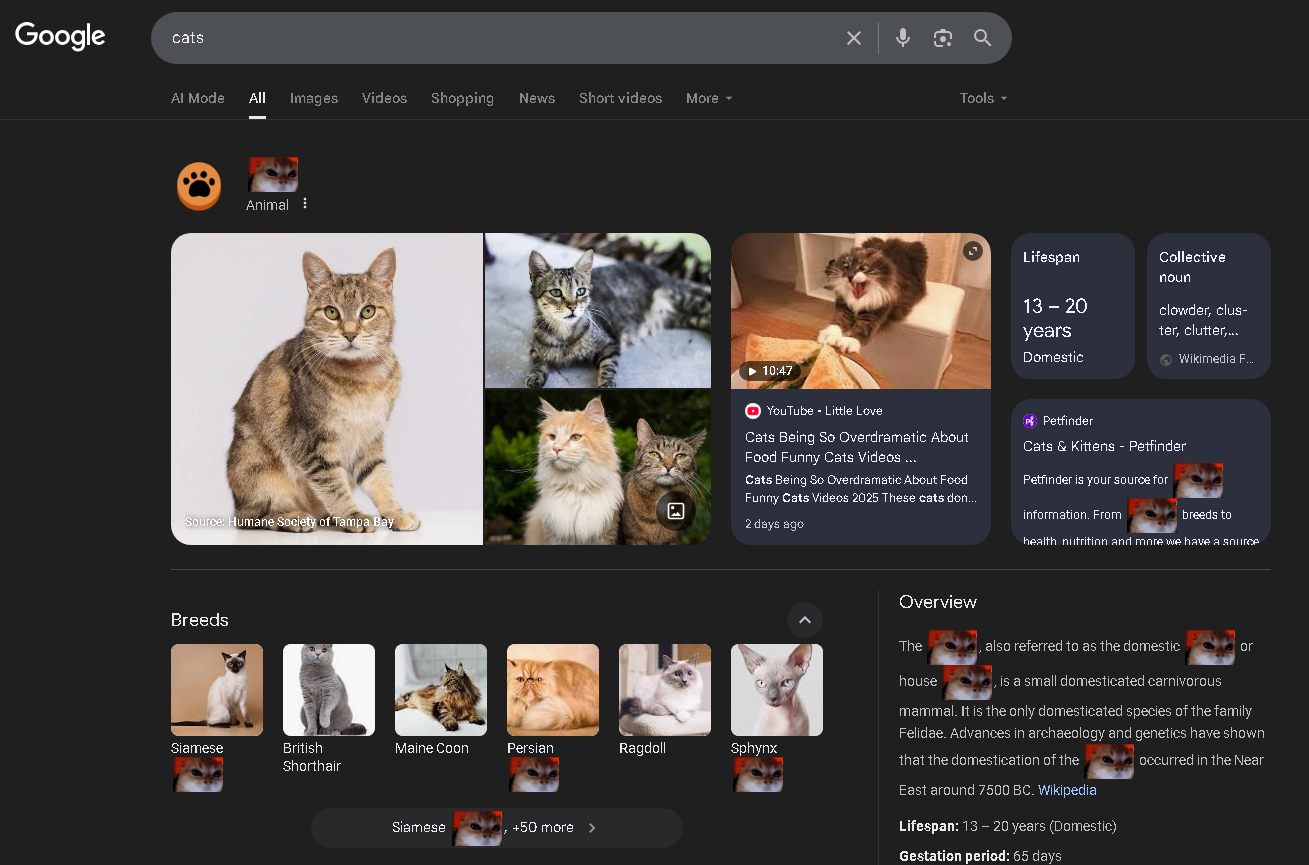Start voice search with microphone icon
The image size is (1309, 865).
(903, 38)
